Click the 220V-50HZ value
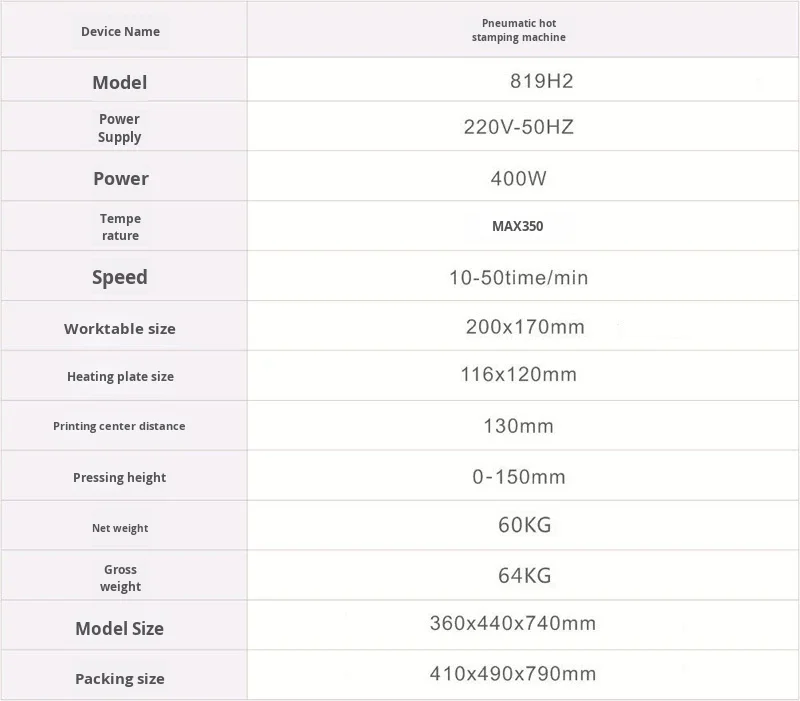800x701 pixels. (x=518, y=127)
